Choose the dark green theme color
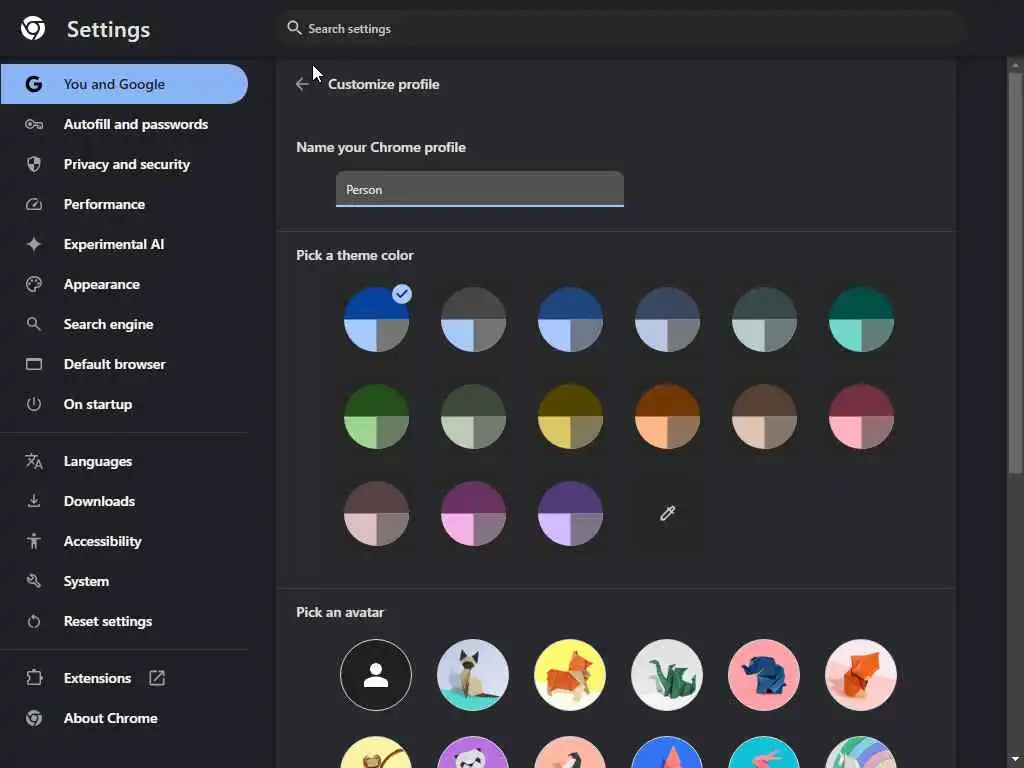This screenshot has width=1024, height=768. coord(376,417)
